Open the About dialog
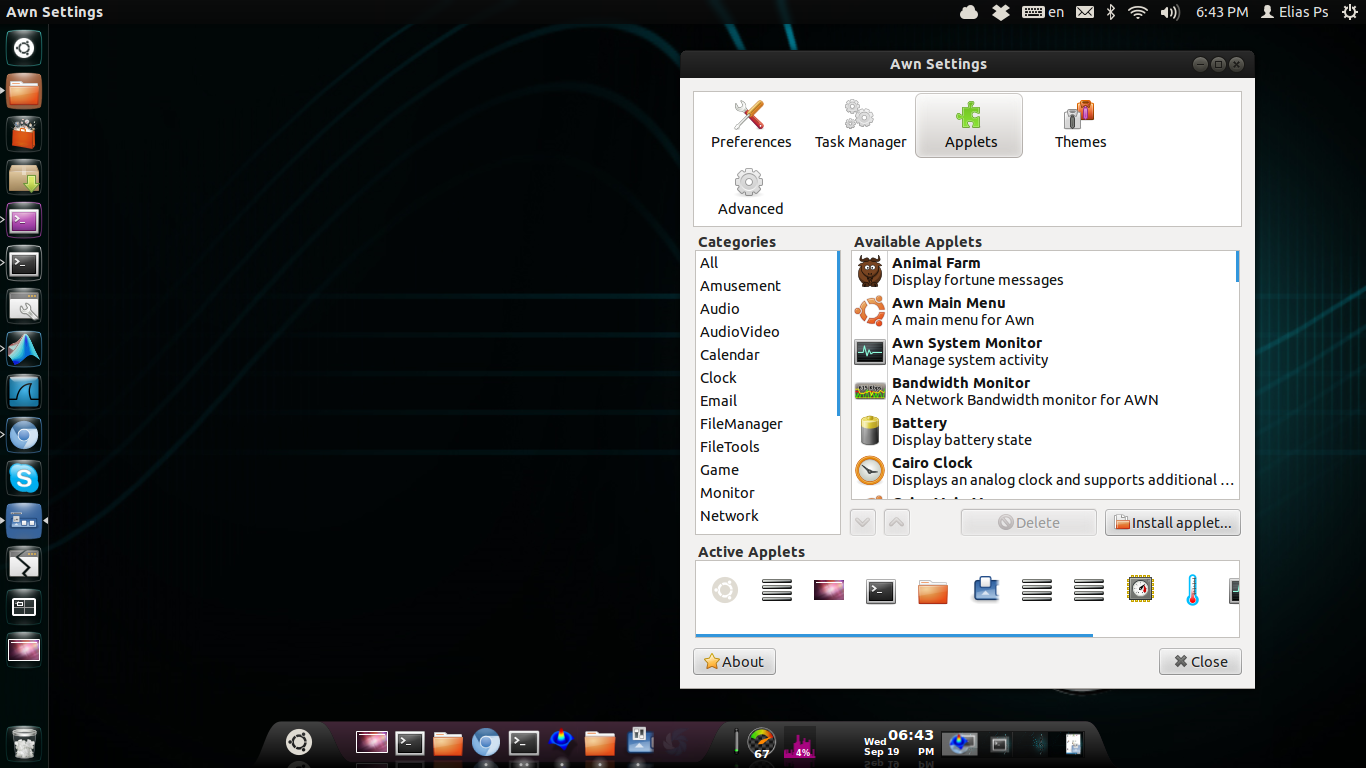The image size is (1366, 768). (x=734, y=662)
